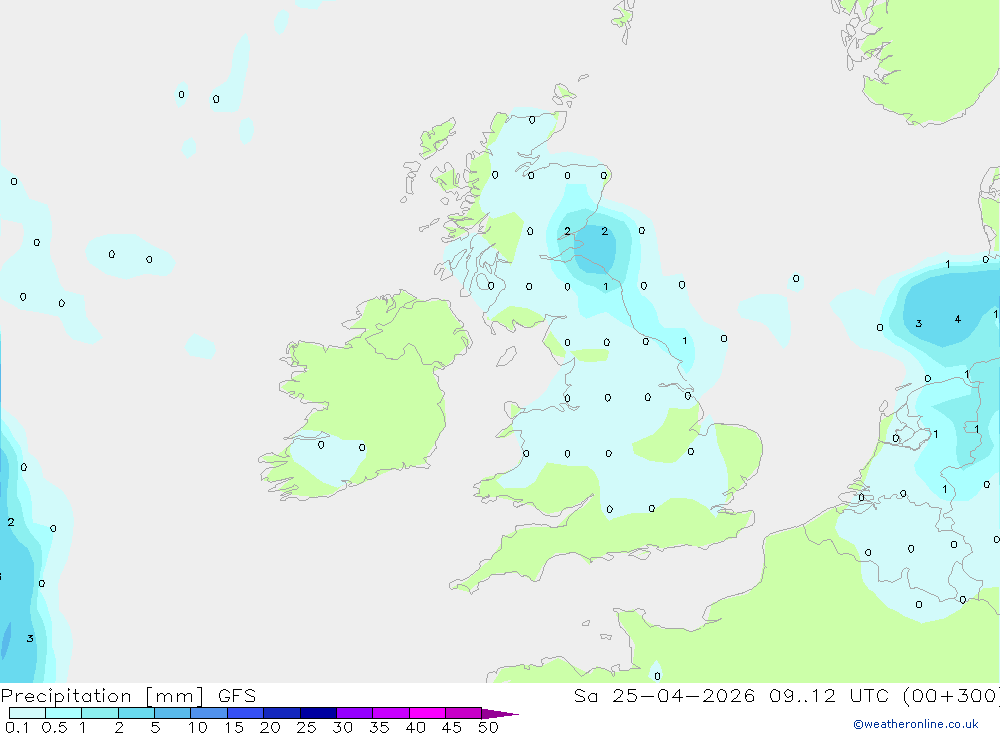
Task: Click the 'Sa 25-04-2026' date text
Action: click(x=664, y=695)
